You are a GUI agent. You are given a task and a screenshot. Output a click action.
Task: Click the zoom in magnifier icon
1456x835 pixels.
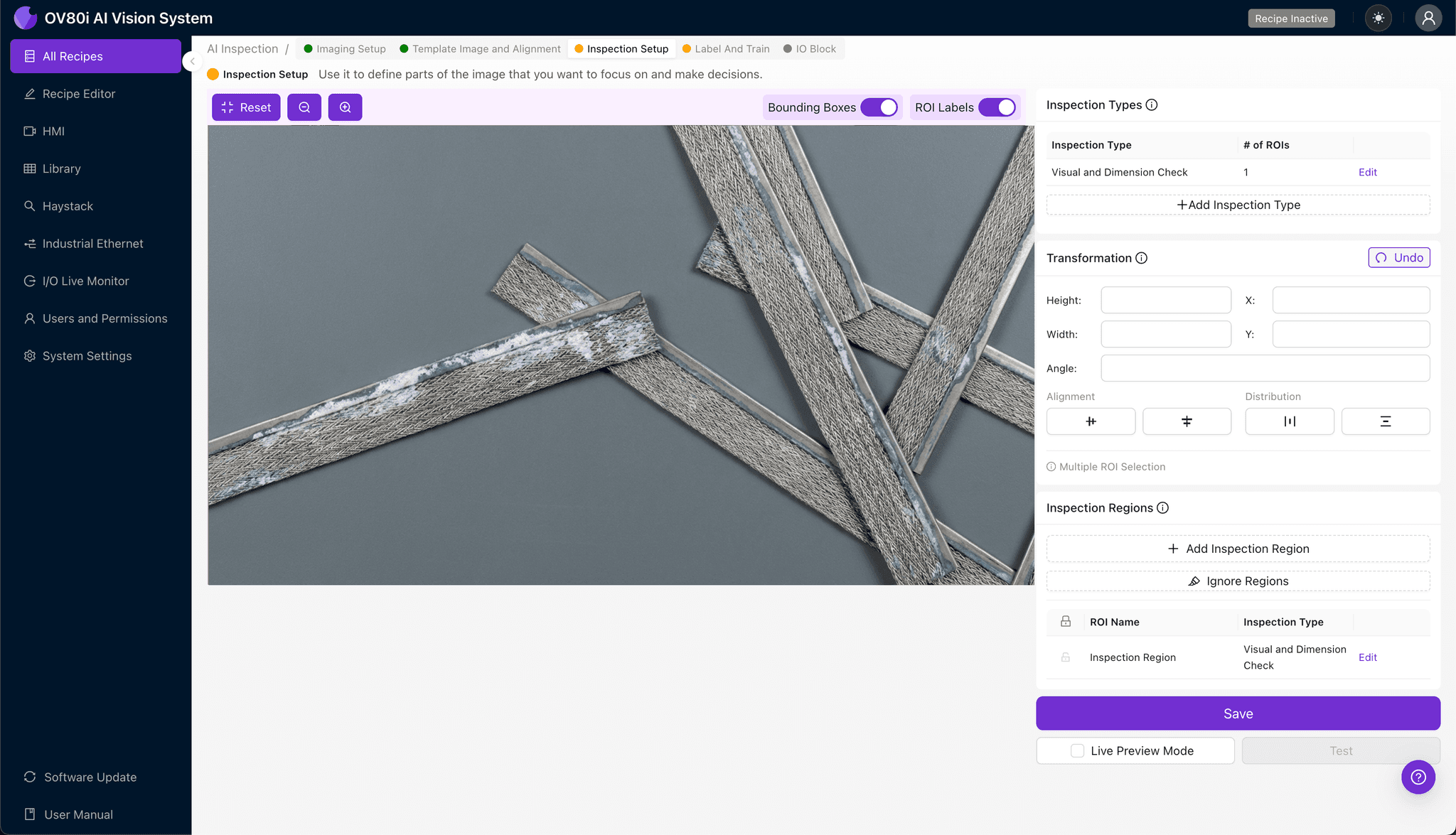click(345, 107)
